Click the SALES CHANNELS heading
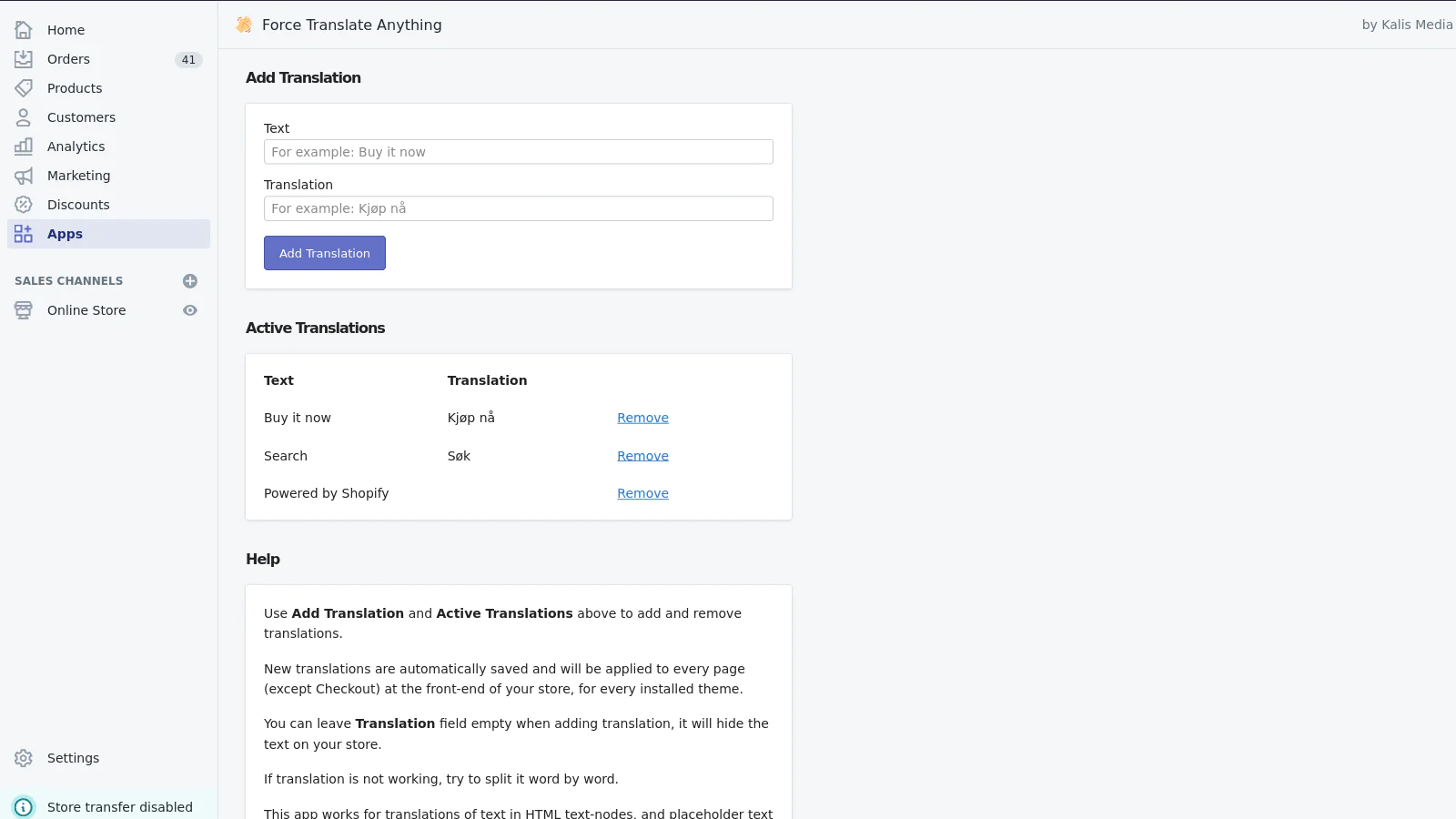Screen dimensions: 1456x819 tap(68, 281)
